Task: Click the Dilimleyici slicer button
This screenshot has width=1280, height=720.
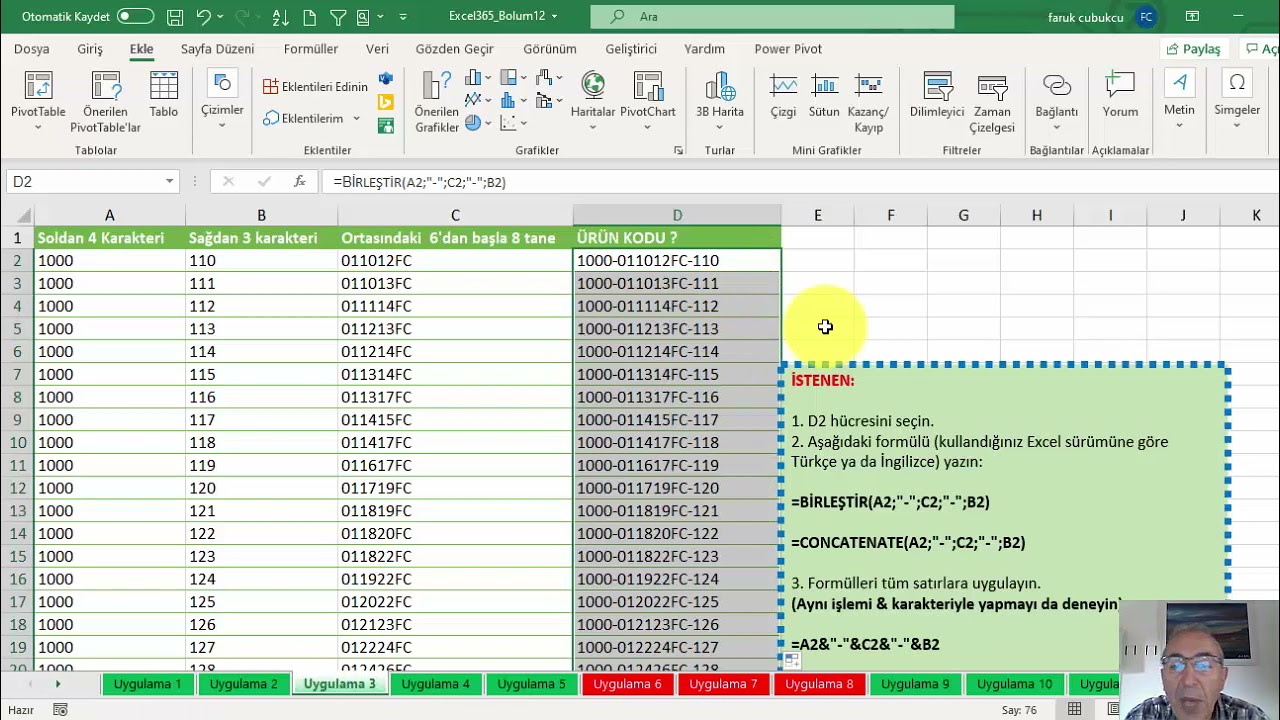Action: pyautogui.click(x=937, y=96)
